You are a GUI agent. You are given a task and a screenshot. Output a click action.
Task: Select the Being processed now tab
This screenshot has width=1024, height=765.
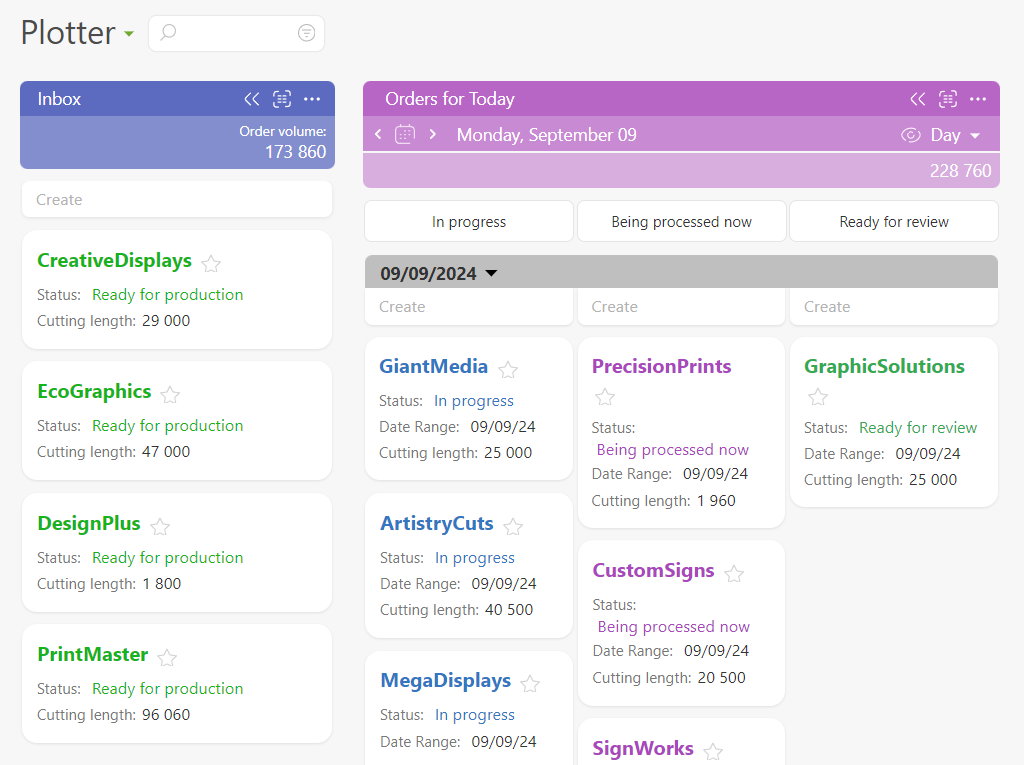click(681, 221)
